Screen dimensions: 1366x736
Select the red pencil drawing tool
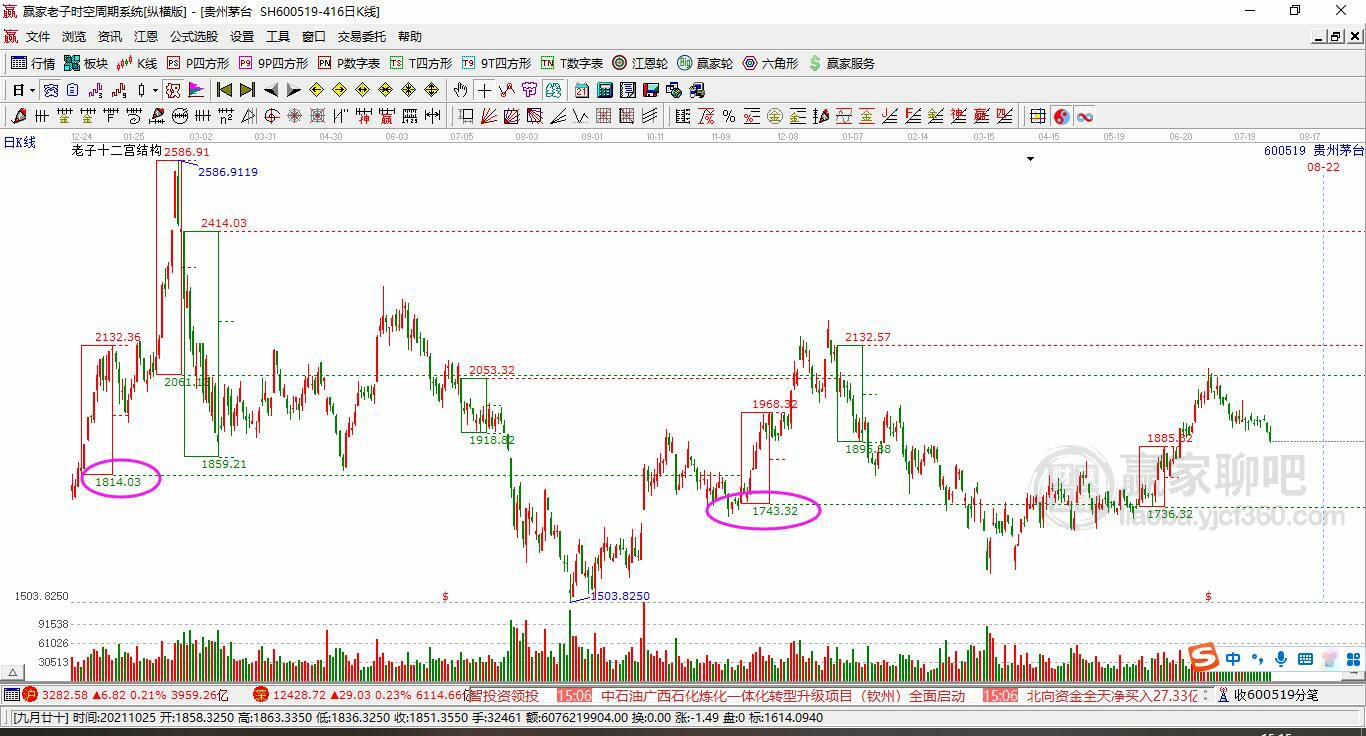18,116
